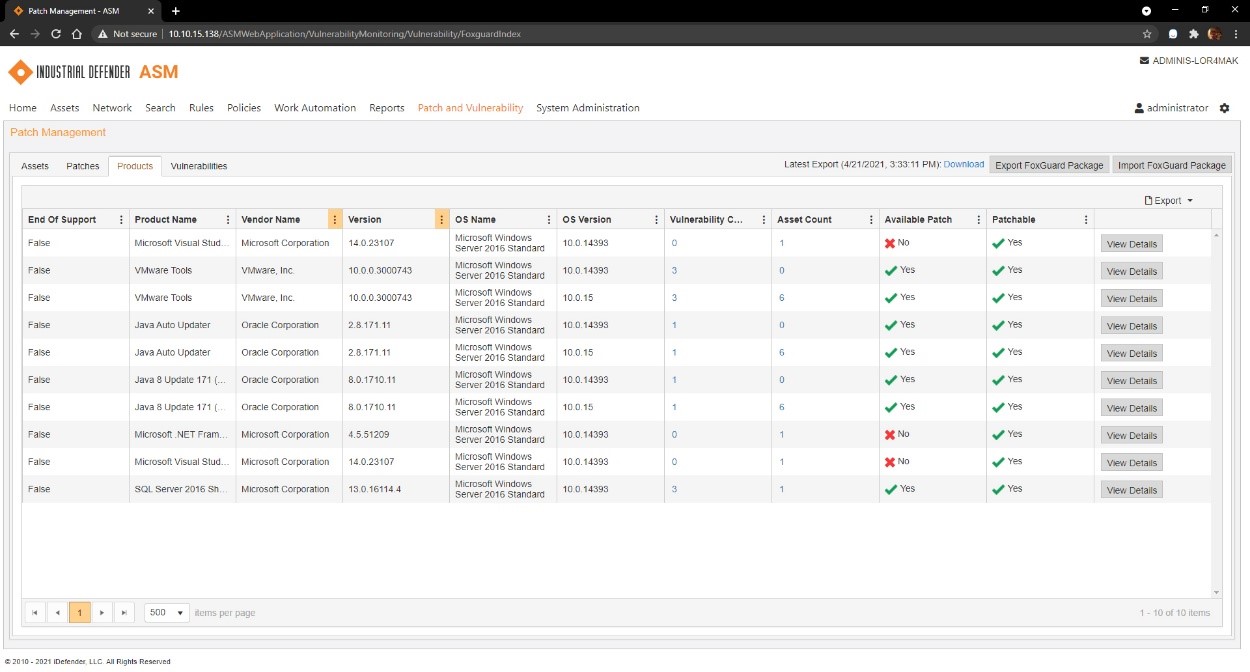Open administrator user menu
1250x672 pixels.
(x=1171, y=108)
